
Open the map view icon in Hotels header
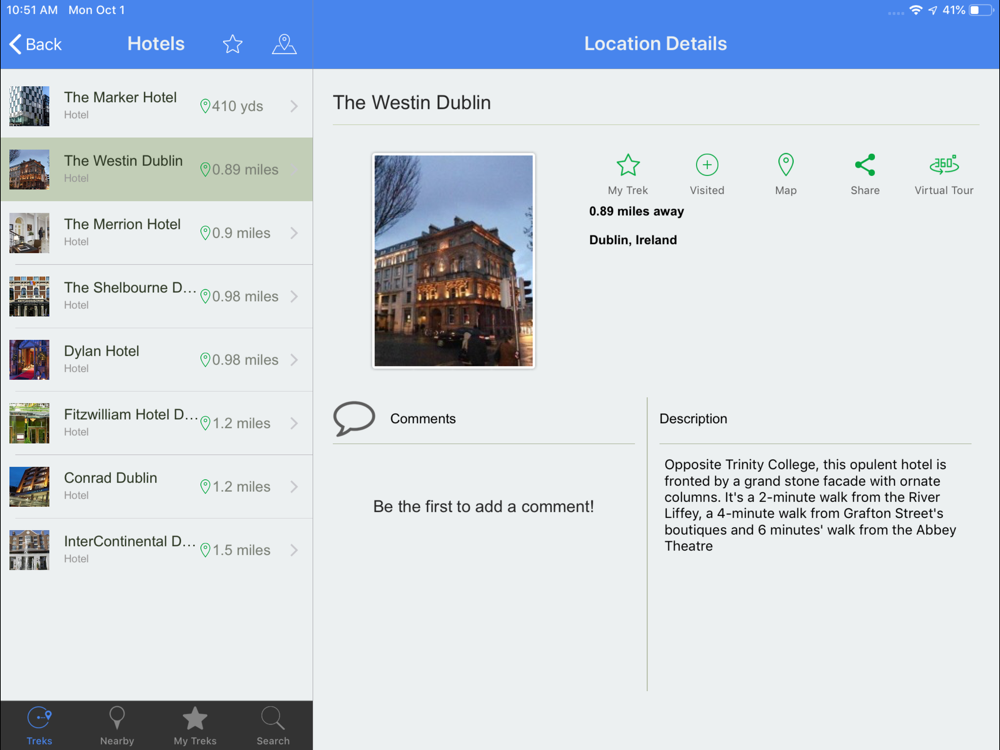[x=284, y=44]
